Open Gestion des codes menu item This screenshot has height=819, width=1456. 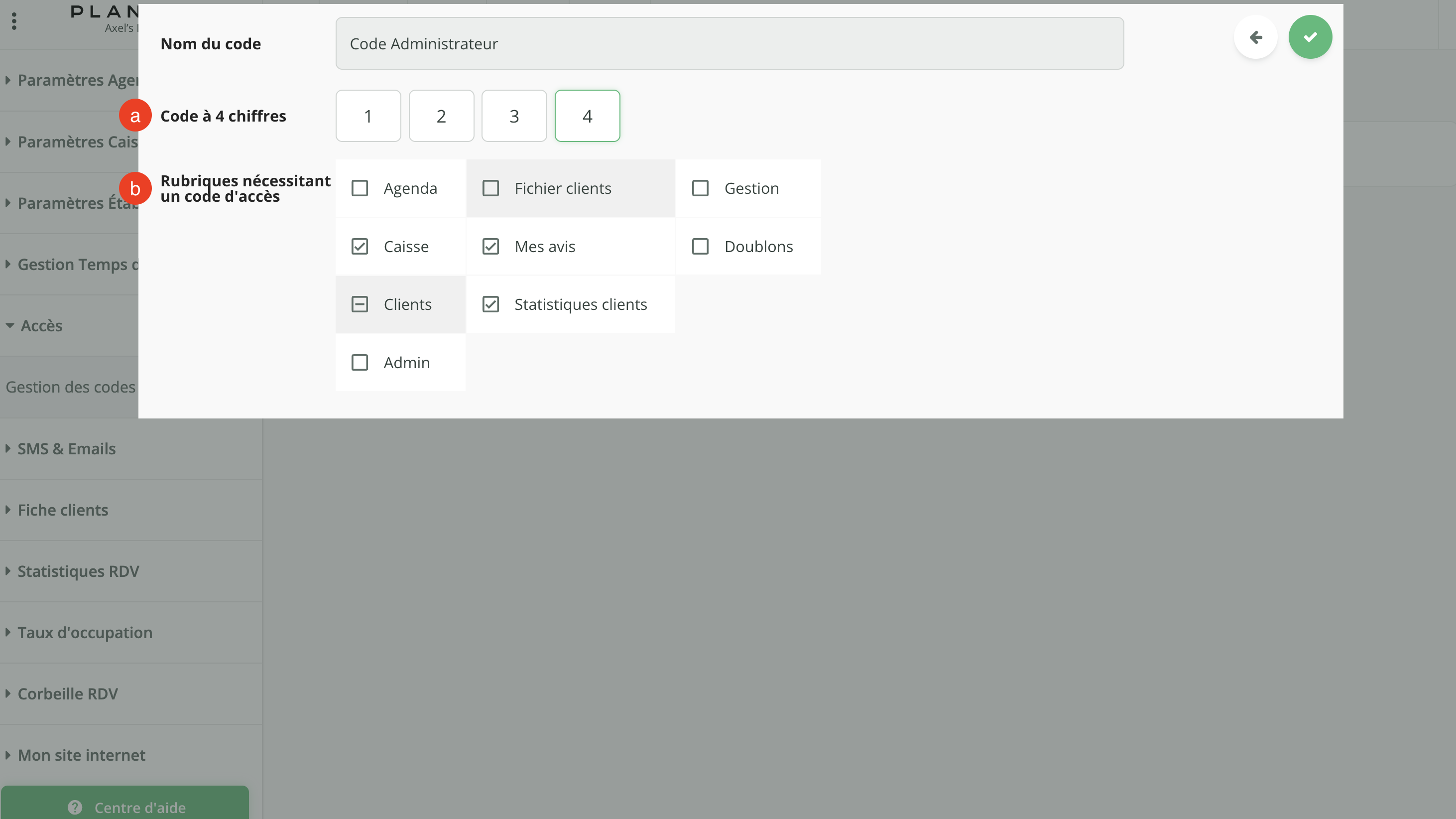coord(71,387)
